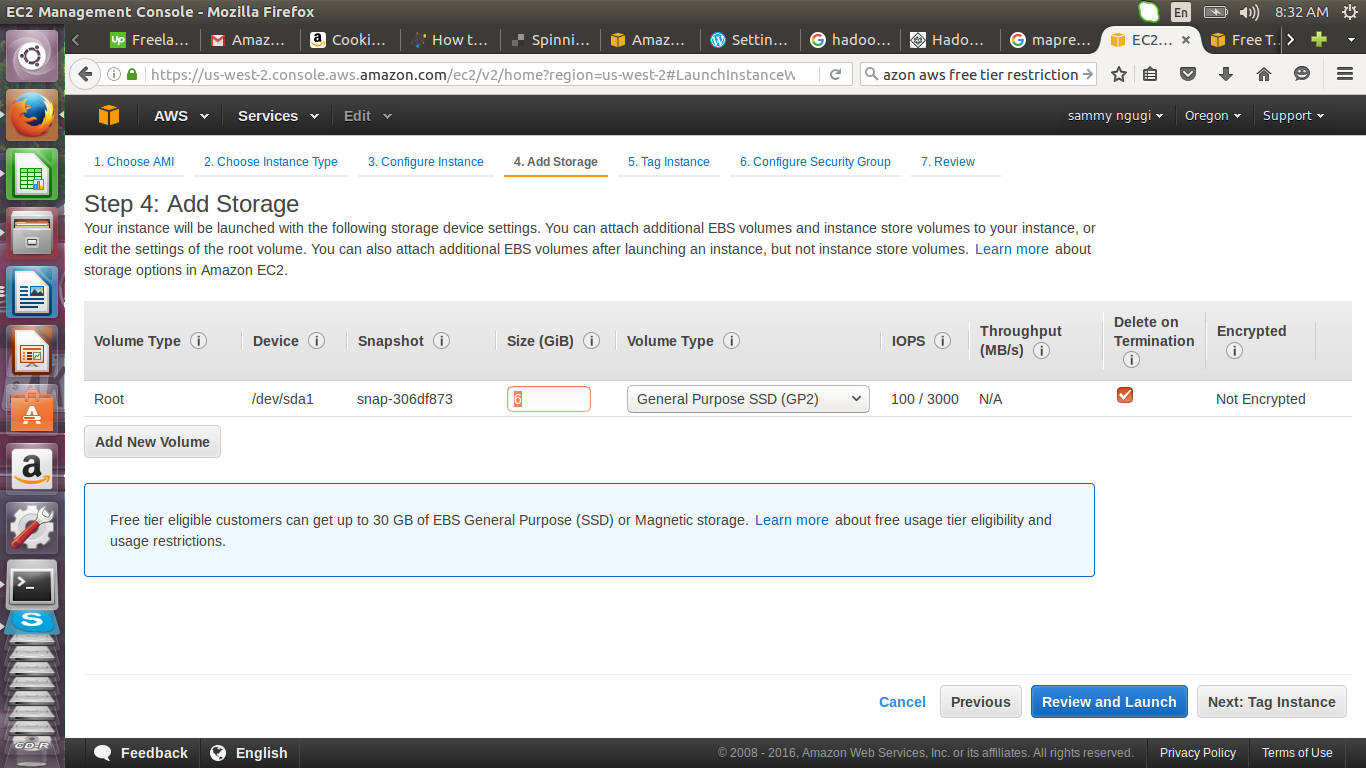Screen dimensions: 1366x768
Task: Show info icon next to Snapshot header
Action: pyautogui.click(x=441, y=341)
